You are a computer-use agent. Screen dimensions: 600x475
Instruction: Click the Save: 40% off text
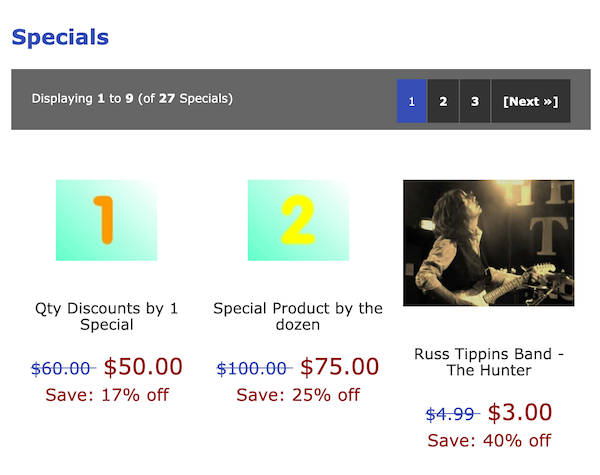point(489,441)
